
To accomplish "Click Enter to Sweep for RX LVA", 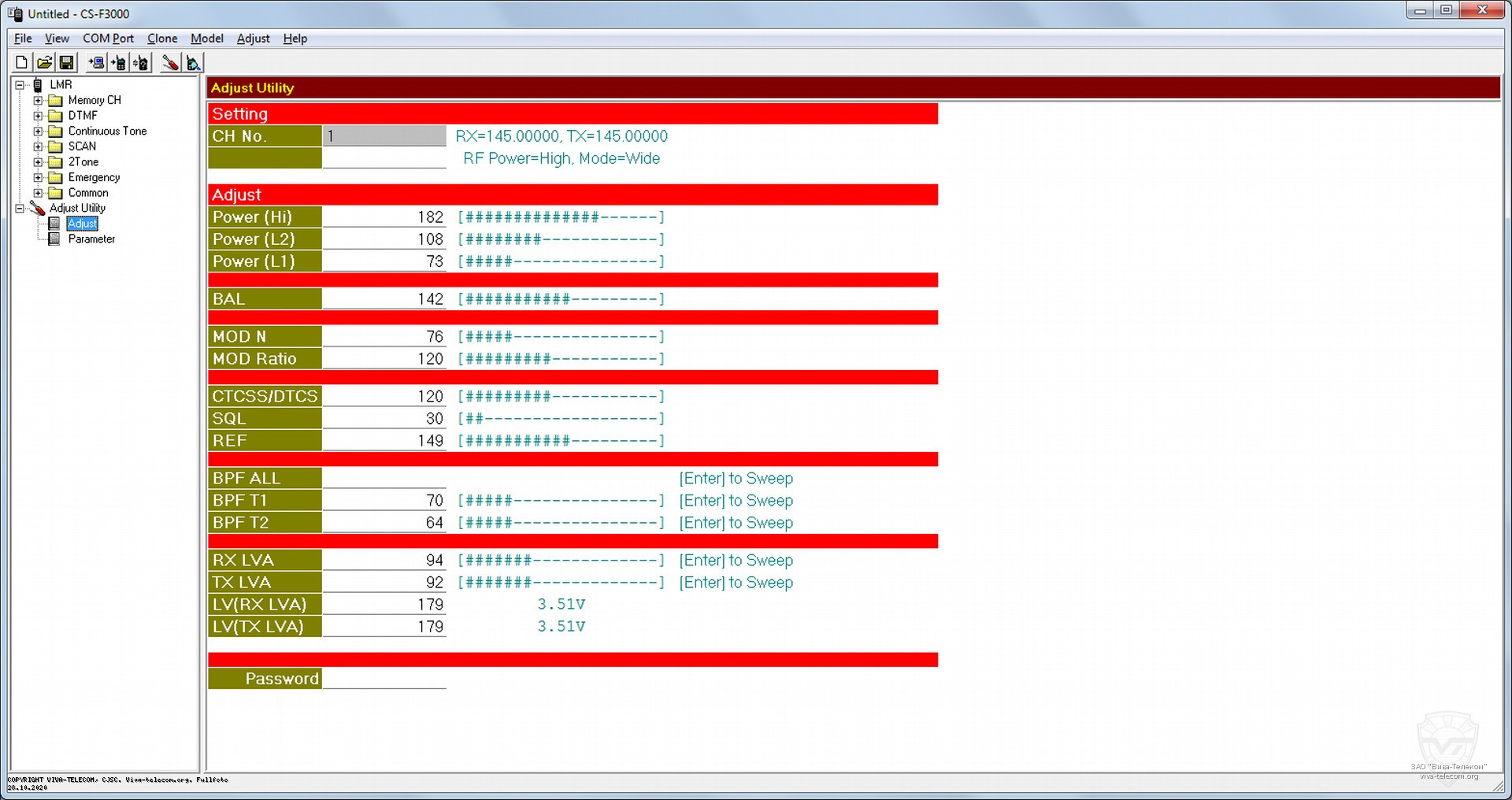I will 736,561.
